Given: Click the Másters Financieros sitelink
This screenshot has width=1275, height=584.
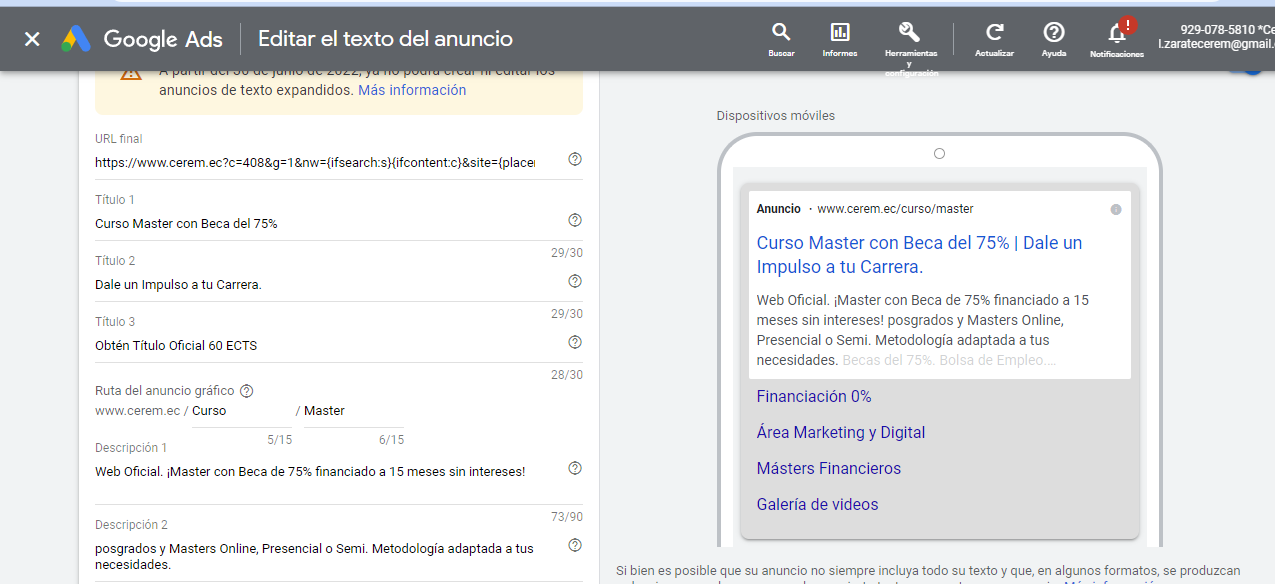Looking at the screenshot, I should [x=829, y=468].
